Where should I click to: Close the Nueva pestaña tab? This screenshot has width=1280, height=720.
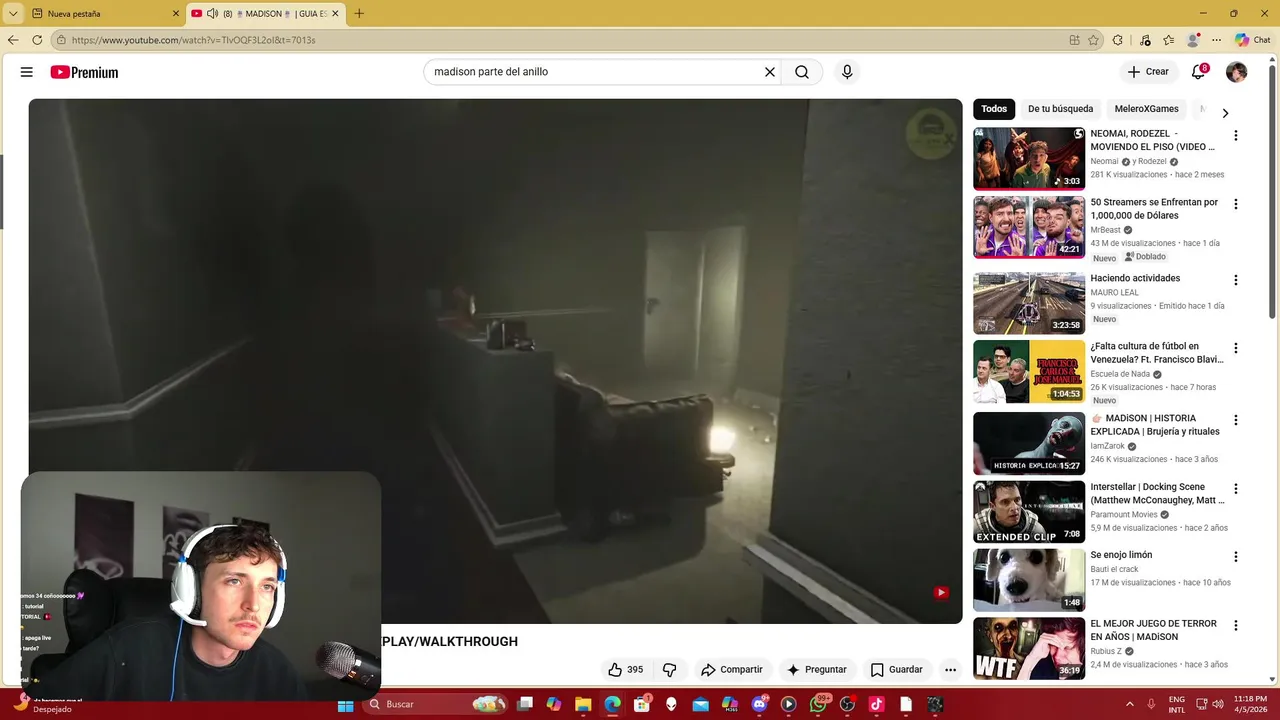[176, 14]
